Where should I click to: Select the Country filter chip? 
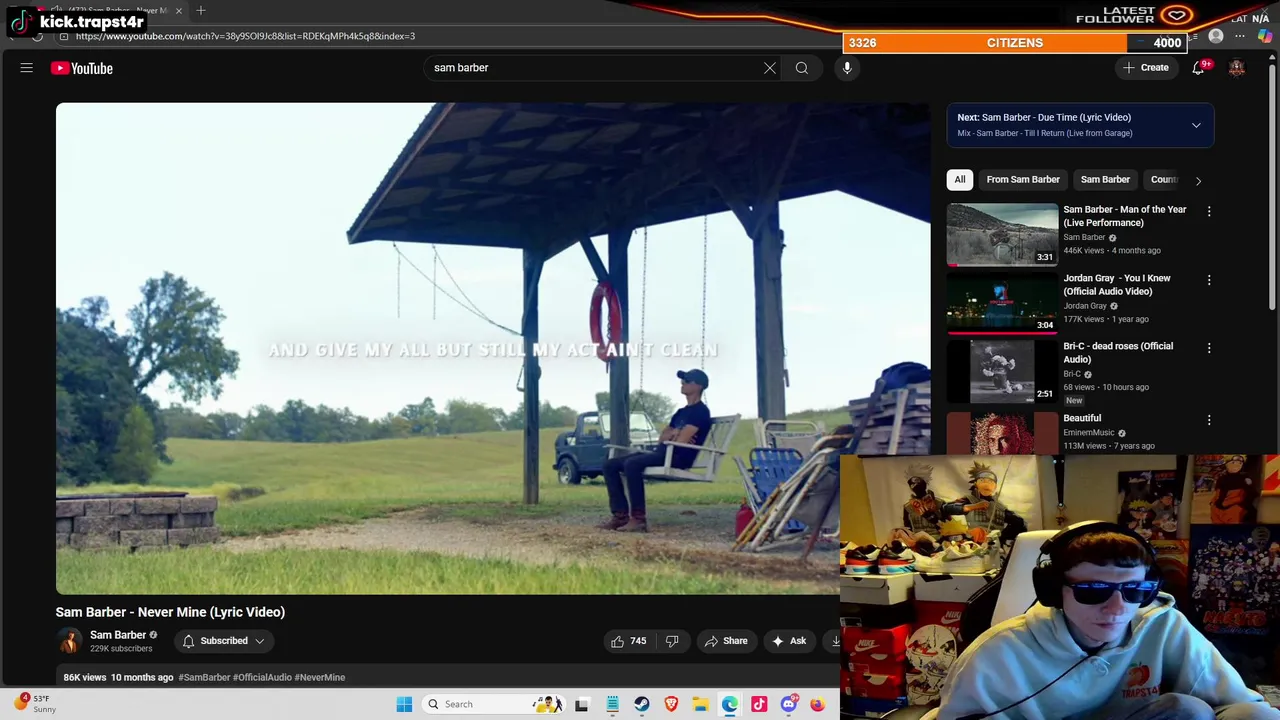coord(1164,180)
